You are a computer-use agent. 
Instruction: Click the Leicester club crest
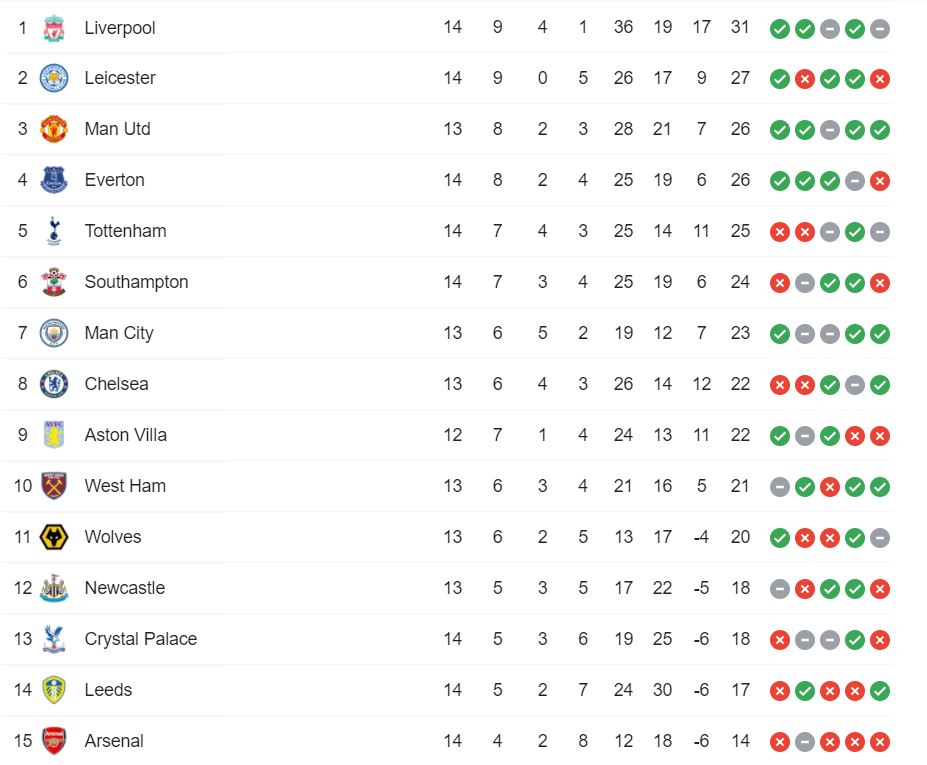[x=54, y=78]
